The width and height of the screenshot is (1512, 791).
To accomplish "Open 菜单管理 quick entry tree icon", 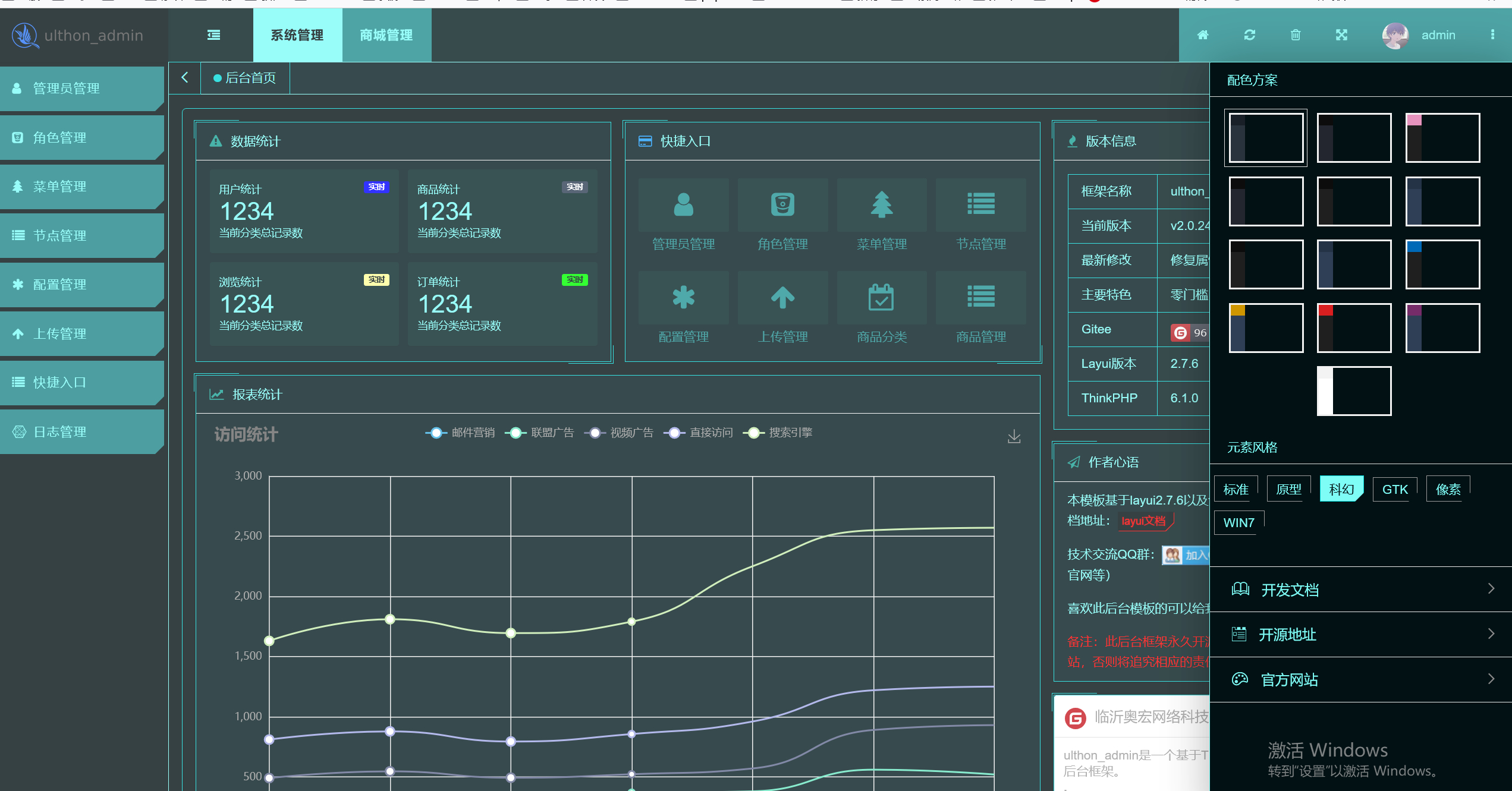I will pyautogui.click(x=882, y=204).
